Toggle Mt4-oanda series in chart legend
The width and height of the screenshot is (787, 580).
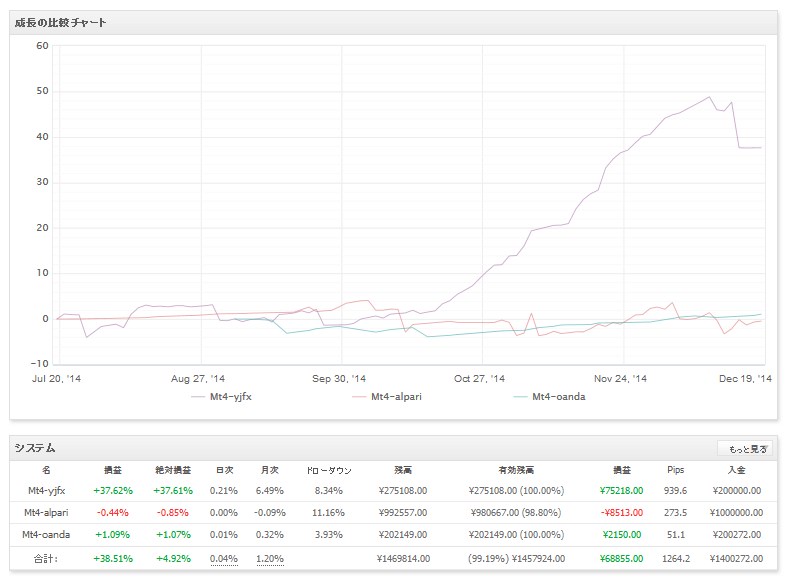[550, 397]
